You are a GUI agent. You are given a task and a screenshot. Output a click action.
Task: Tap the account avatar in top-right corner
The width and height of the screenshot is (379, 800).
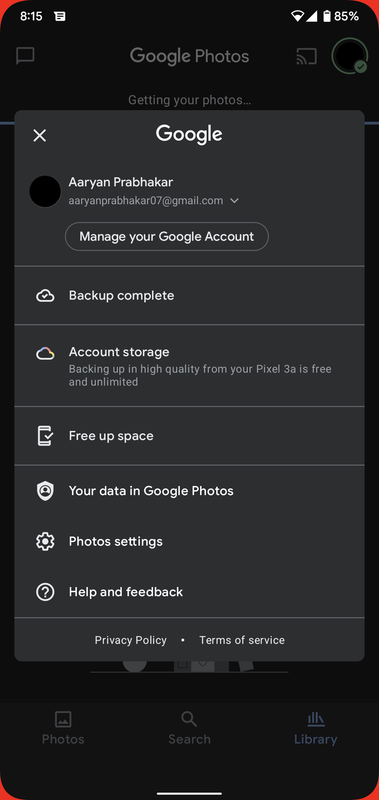point(350,56)
